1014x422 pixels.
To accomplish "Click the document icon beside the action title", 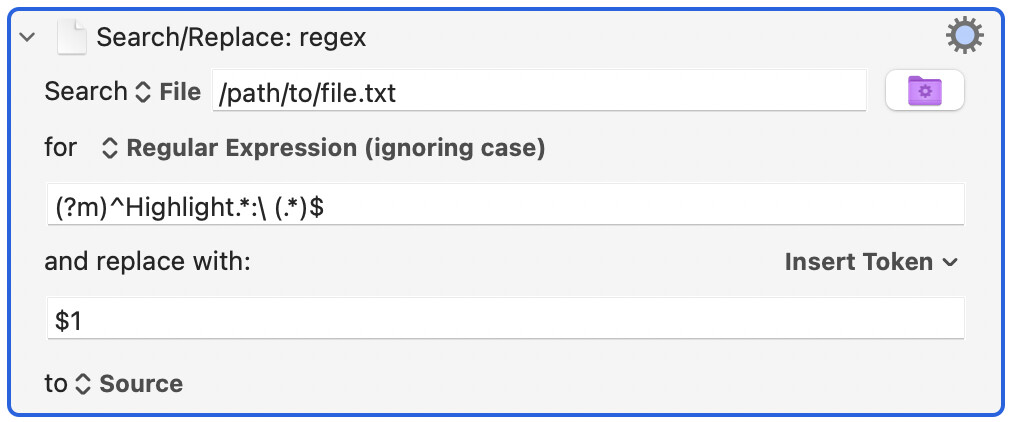I will coord(72,37).
